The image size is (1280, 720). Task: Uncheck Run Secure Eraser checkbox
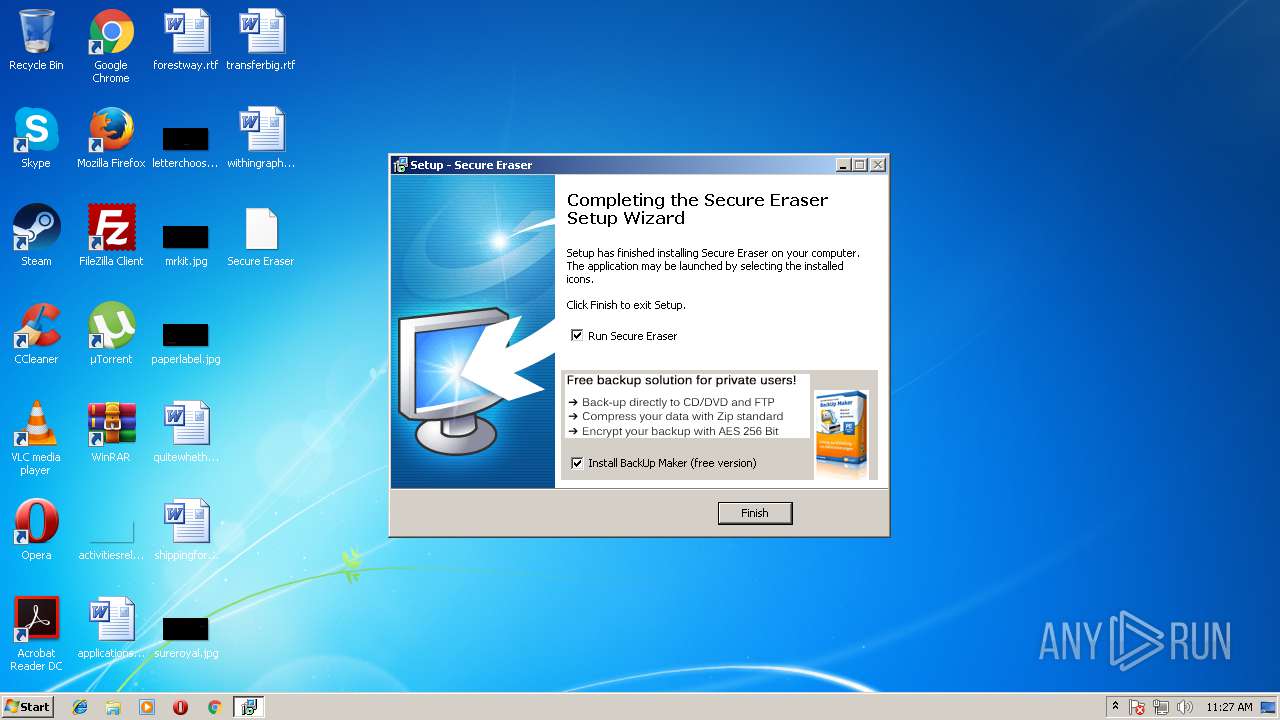point(577,336)
